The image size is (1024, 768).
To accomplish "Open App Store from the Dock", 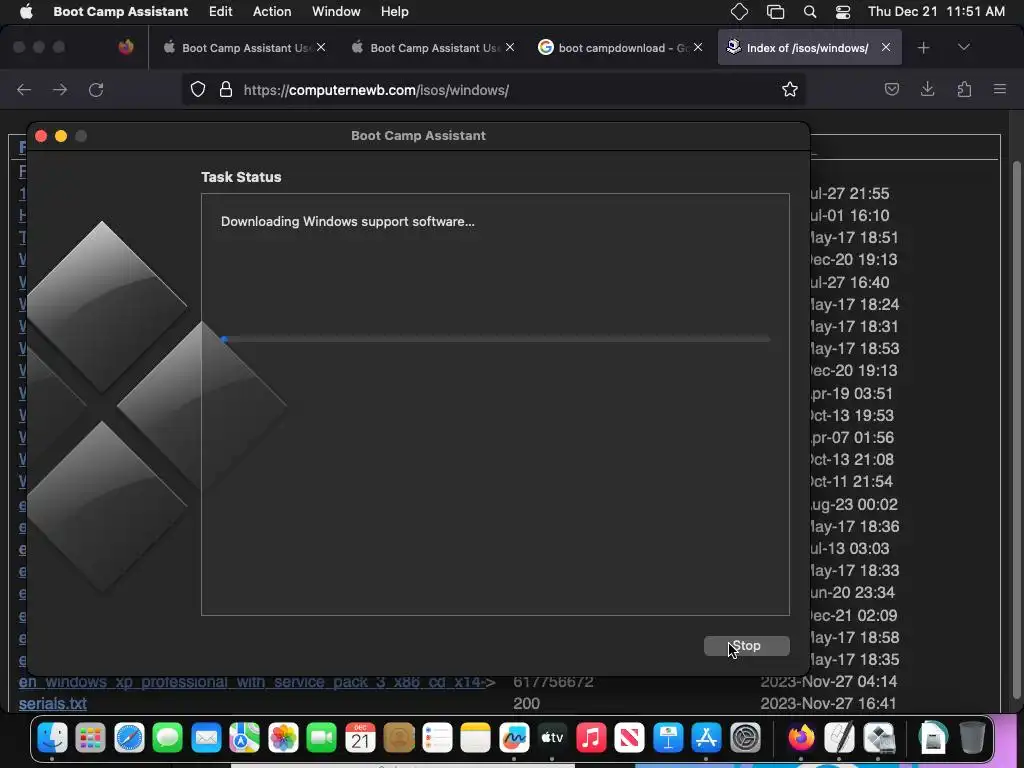I will pyautogui.click(x=707, y=739).
